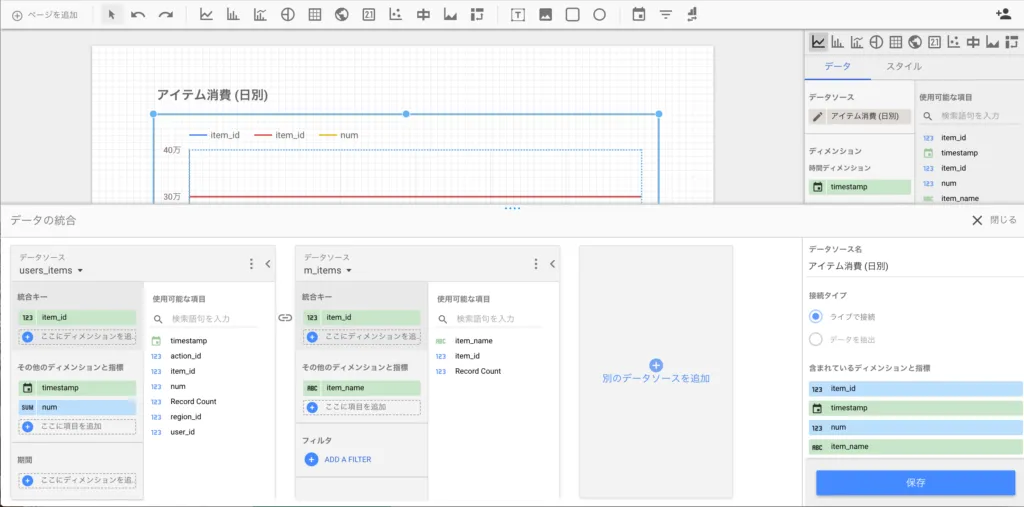Focus the chart panel 使用可能な項目 search box

[x=970, y=116]
